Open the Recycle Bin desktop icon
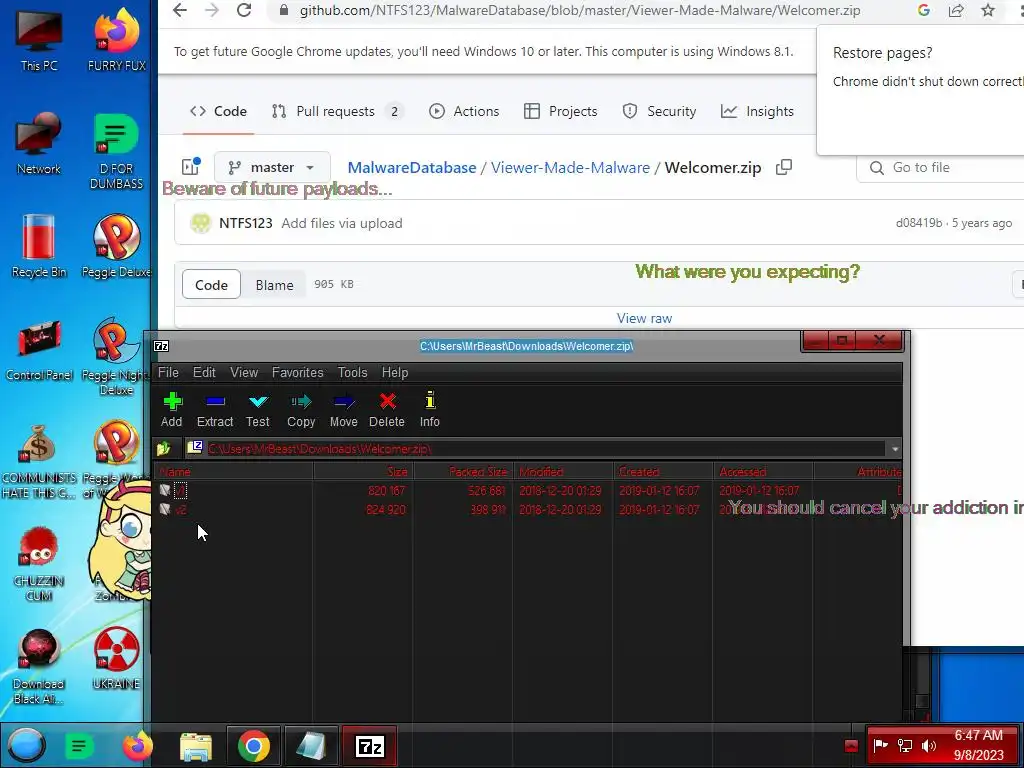This screenshot has height=768, width=1024. [39, 246]
